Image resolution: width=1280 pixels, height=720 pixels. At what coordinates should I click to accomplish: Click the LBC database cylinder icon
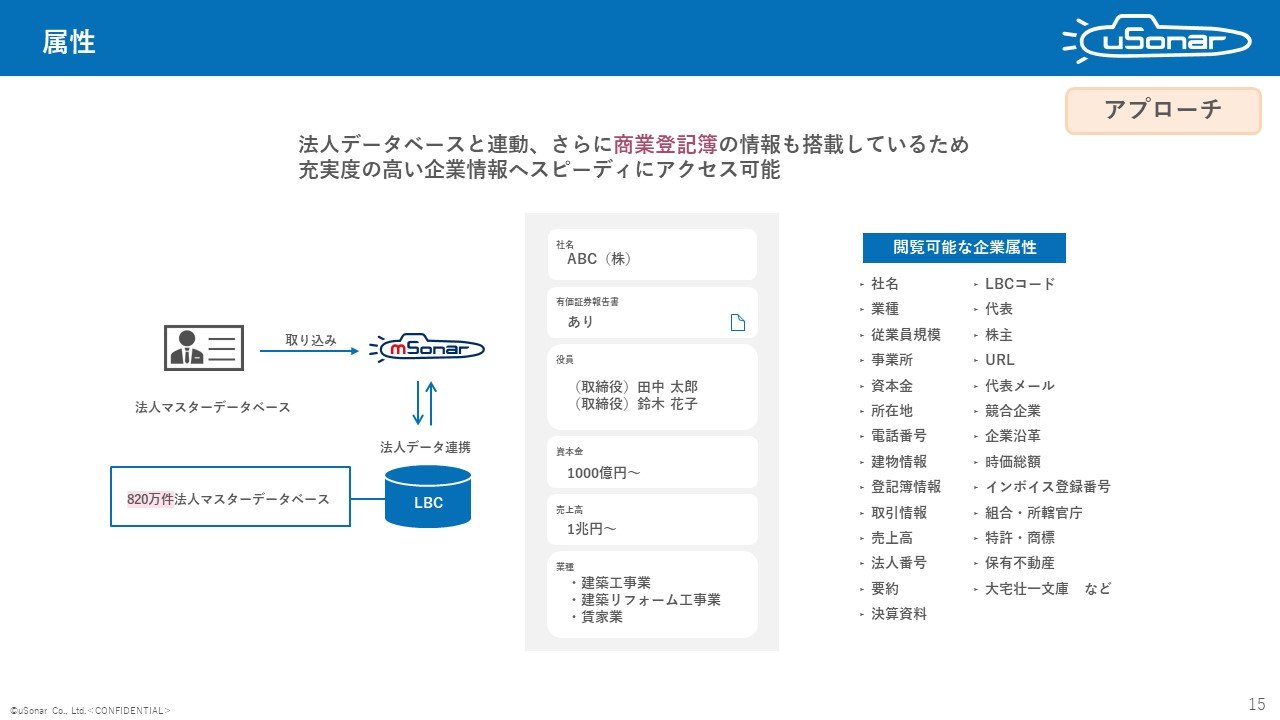pos(428,496)
